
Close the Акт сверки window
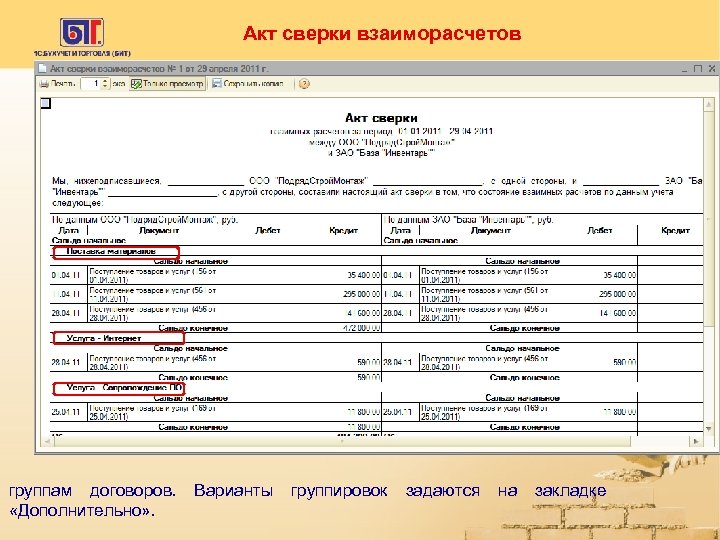click(x=712, y=69)
